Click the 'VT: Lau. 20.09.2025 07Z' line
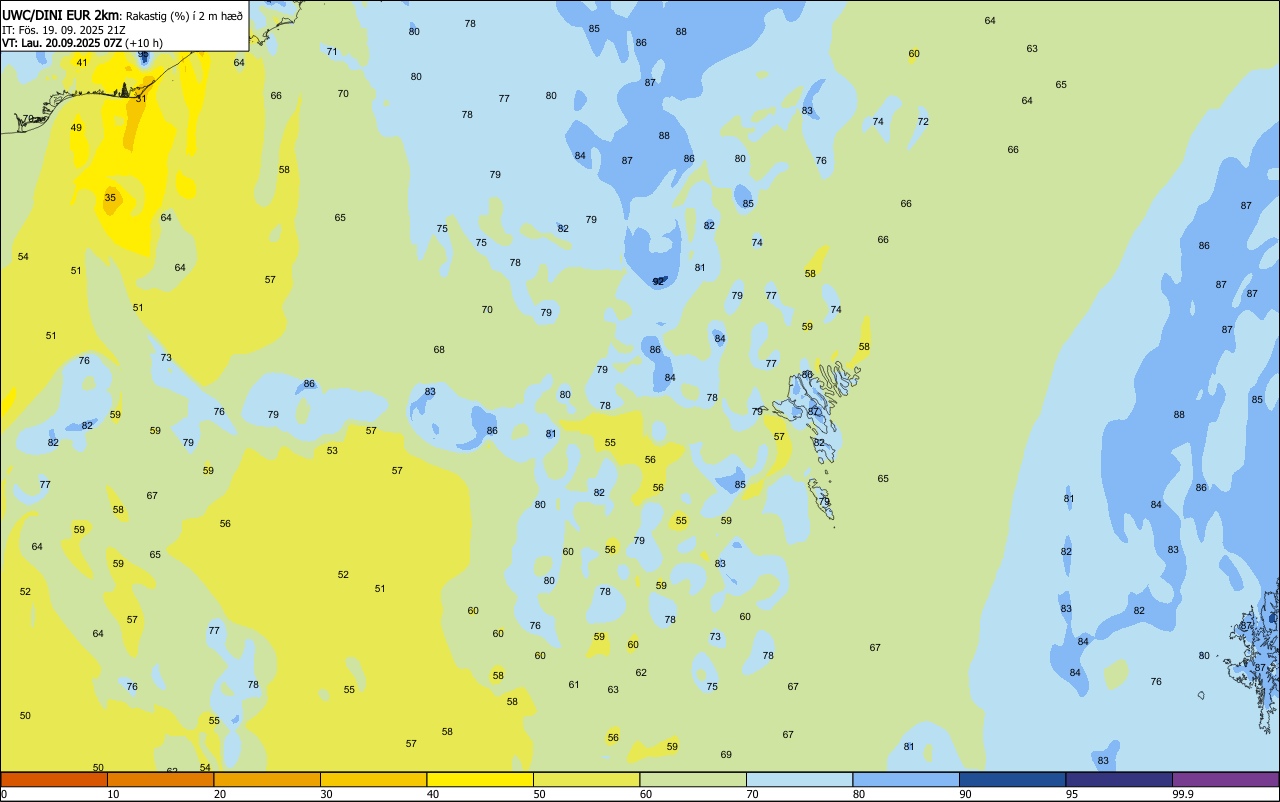The image size is (1280, 802). (61, 43)
